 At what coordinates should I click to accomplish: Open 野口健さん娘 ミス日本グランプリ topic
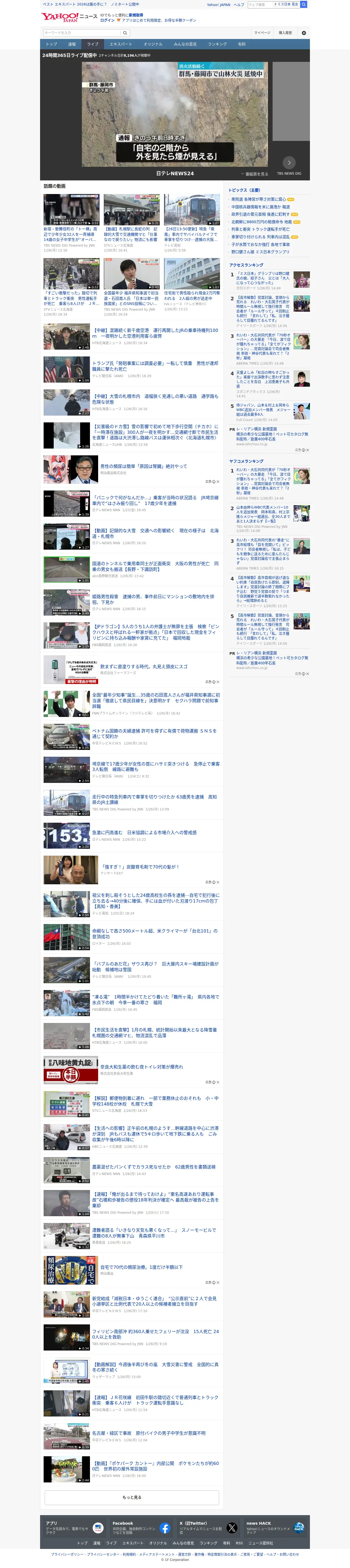tap(260, 252)
